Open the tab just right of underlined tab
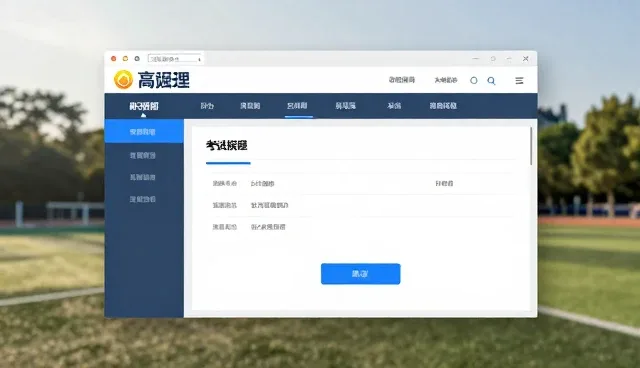 [345, 106]
